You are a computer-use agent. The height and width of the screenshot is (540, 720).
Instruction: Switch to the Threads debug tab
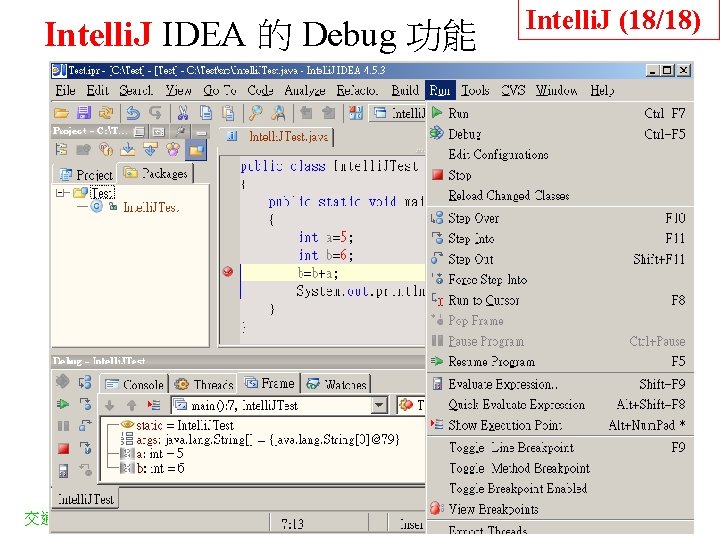204,384
